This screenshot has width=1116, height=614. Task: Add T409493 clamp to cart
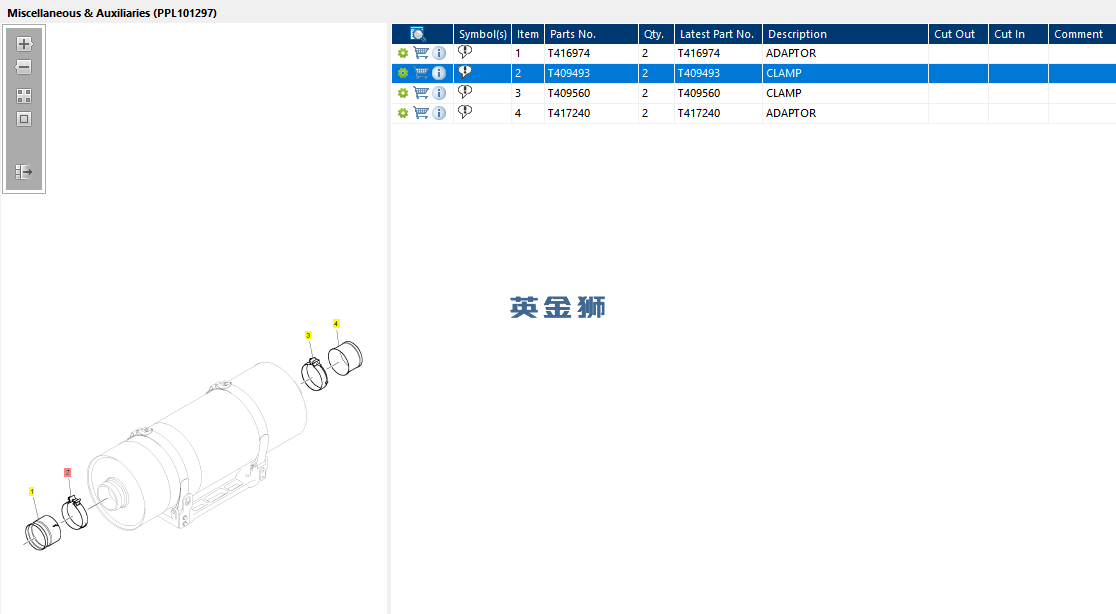(421, 73)
